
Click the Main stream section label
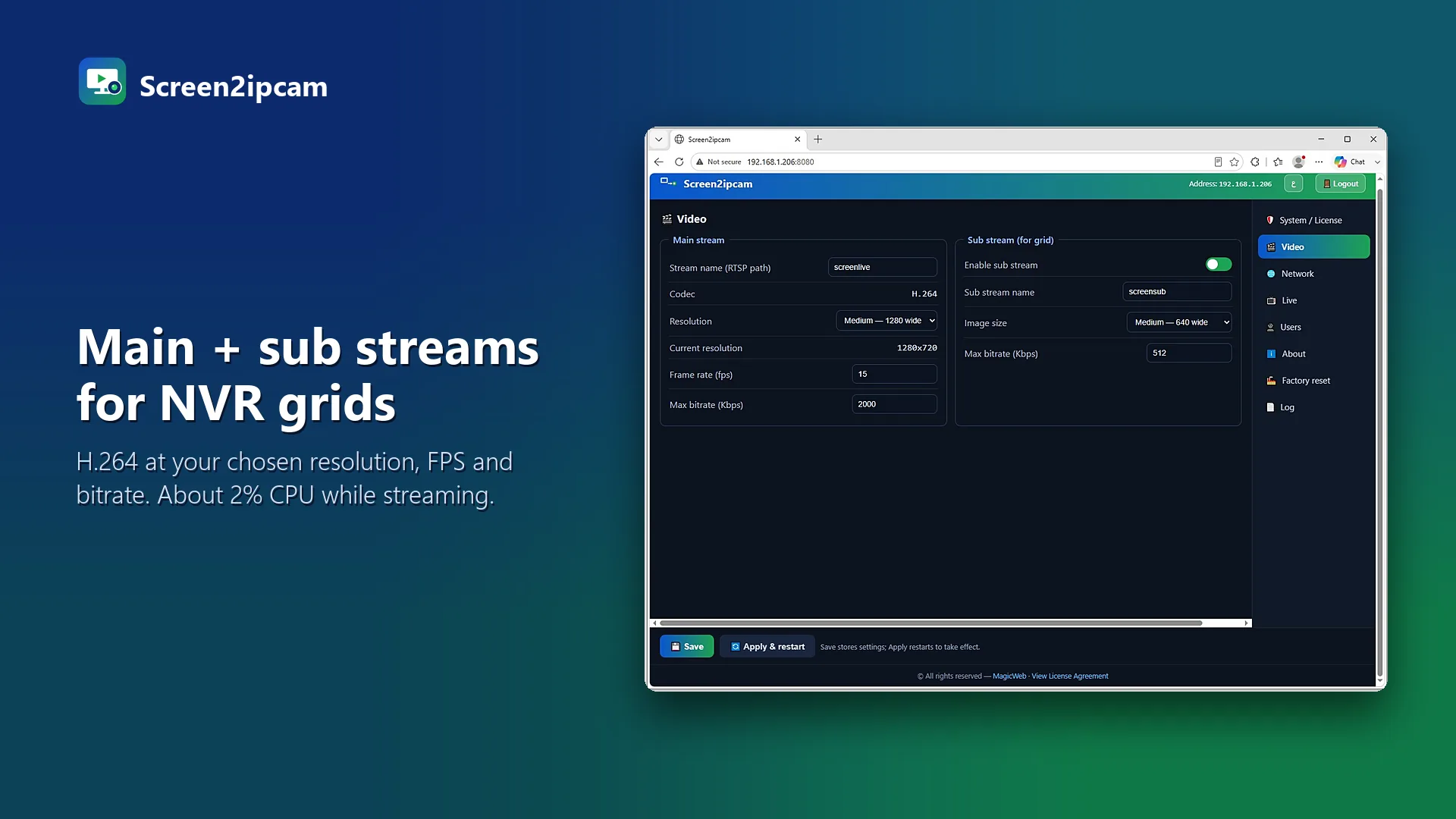(x=698, y=240)
